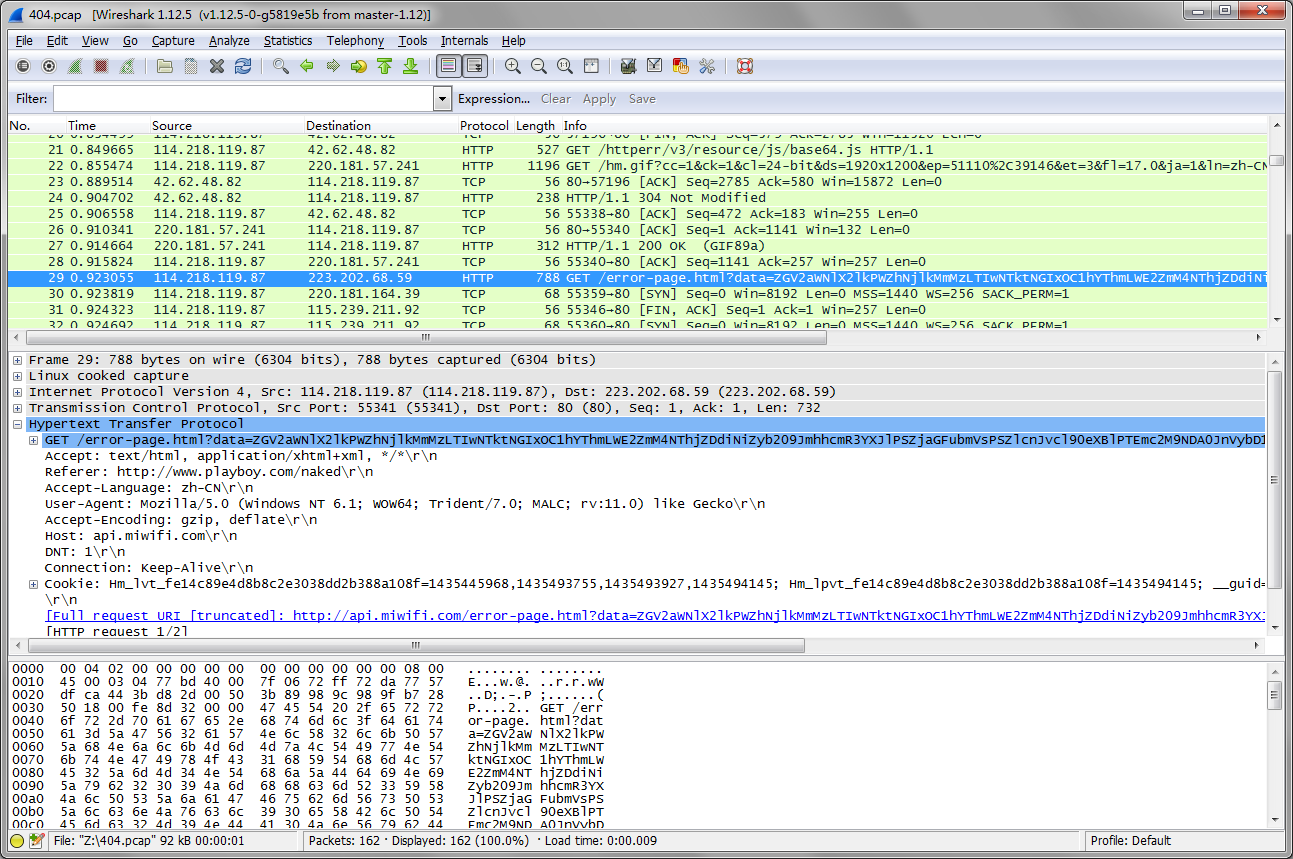Edit capture filter toolbar icon
This screenshot has width=1293, height=859.
(629, 66)
